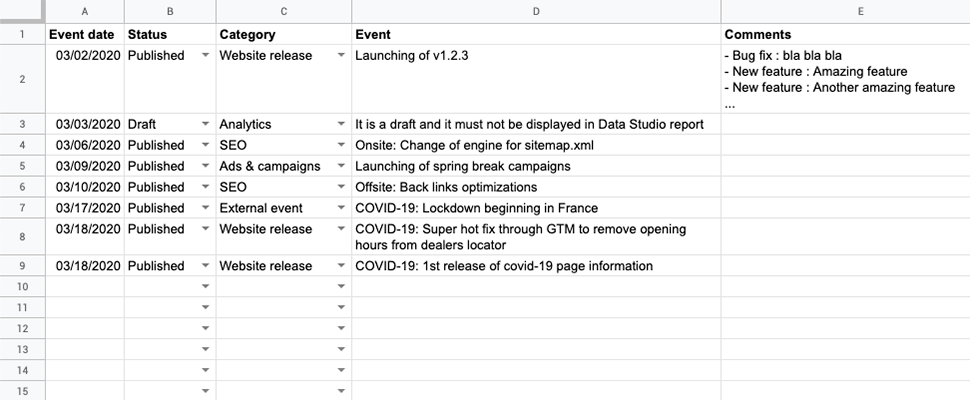This screenshot has width=970, height=400.
Task: Select date cell 03/02/2020
Action: click(85, 79)
